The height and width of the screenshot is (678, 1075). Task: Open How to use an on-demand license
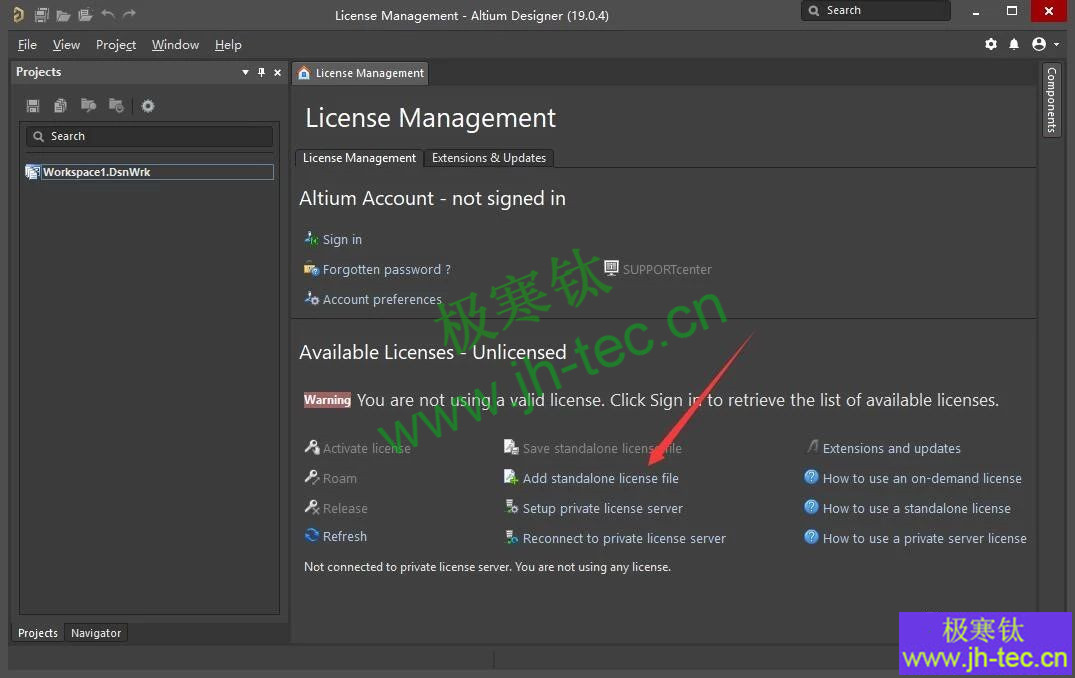tap(922, 479)
